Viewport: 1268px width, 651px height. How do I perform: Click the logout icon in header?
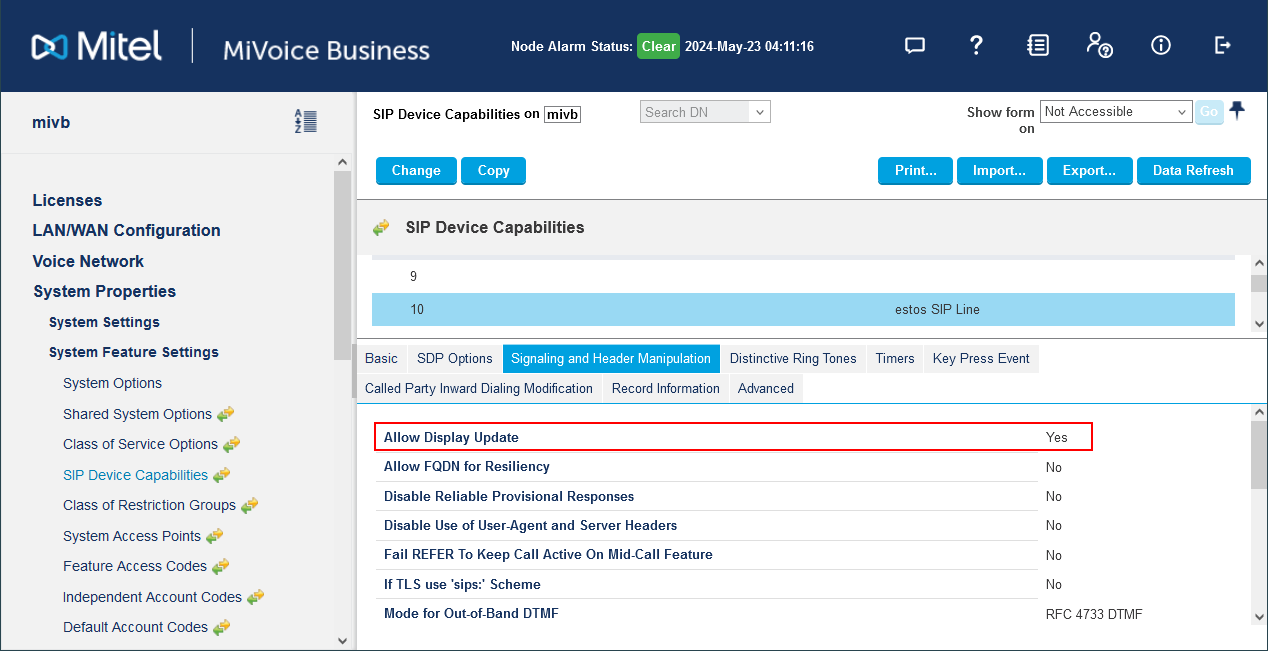click(1222, 46)
